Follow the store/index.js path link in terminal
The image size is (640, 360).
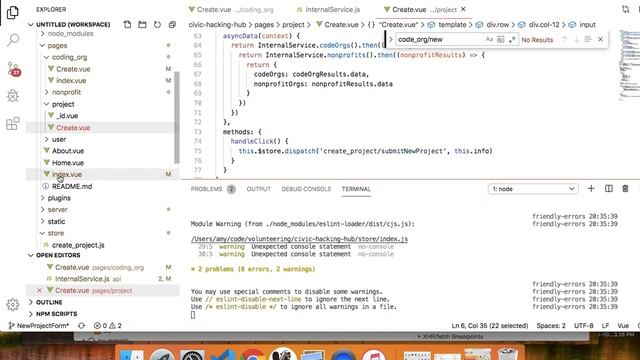click(299, 239)
